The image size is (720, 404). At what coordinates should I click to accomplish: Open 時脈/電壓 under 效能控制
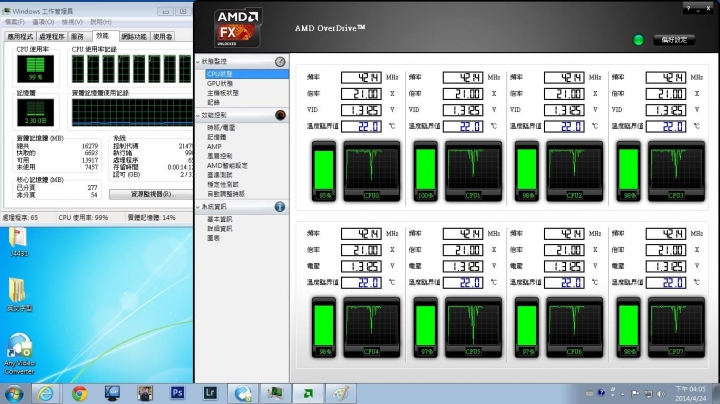pyautogui.click(x=221, y=128)
